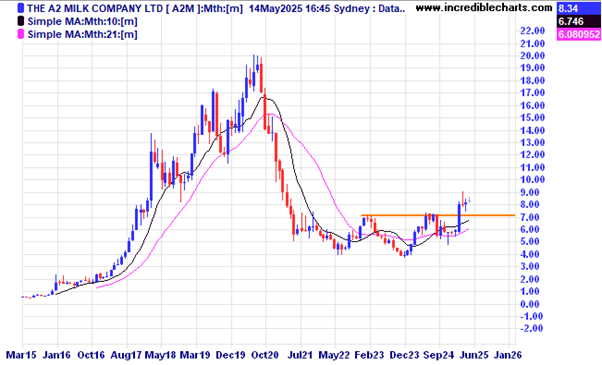Click the Simple MA:Mth:10:[m] legend label
This screenshot has height=365, width=602.
(82, 21)
